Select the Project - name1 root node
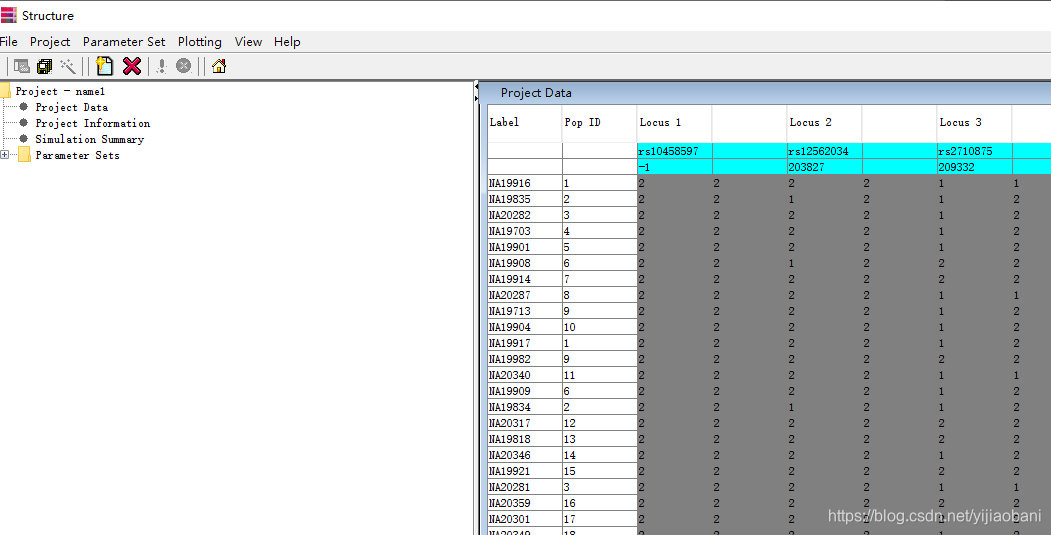1051x535 pixels. click(x=60, y=91)
